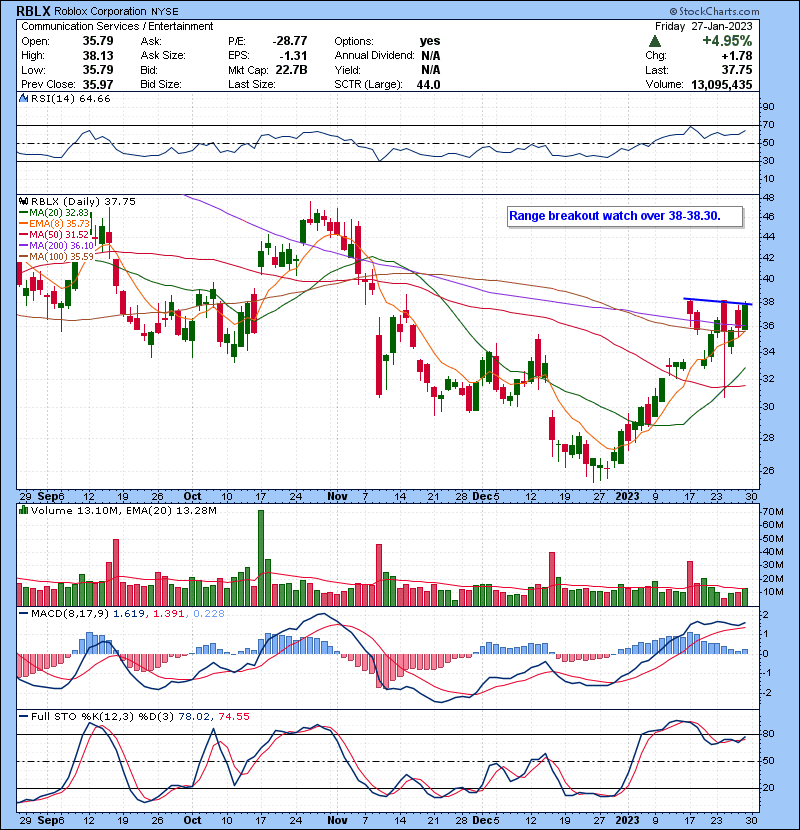
Task: Click the blue resistance trendline near 38
Action: [717, 301]
